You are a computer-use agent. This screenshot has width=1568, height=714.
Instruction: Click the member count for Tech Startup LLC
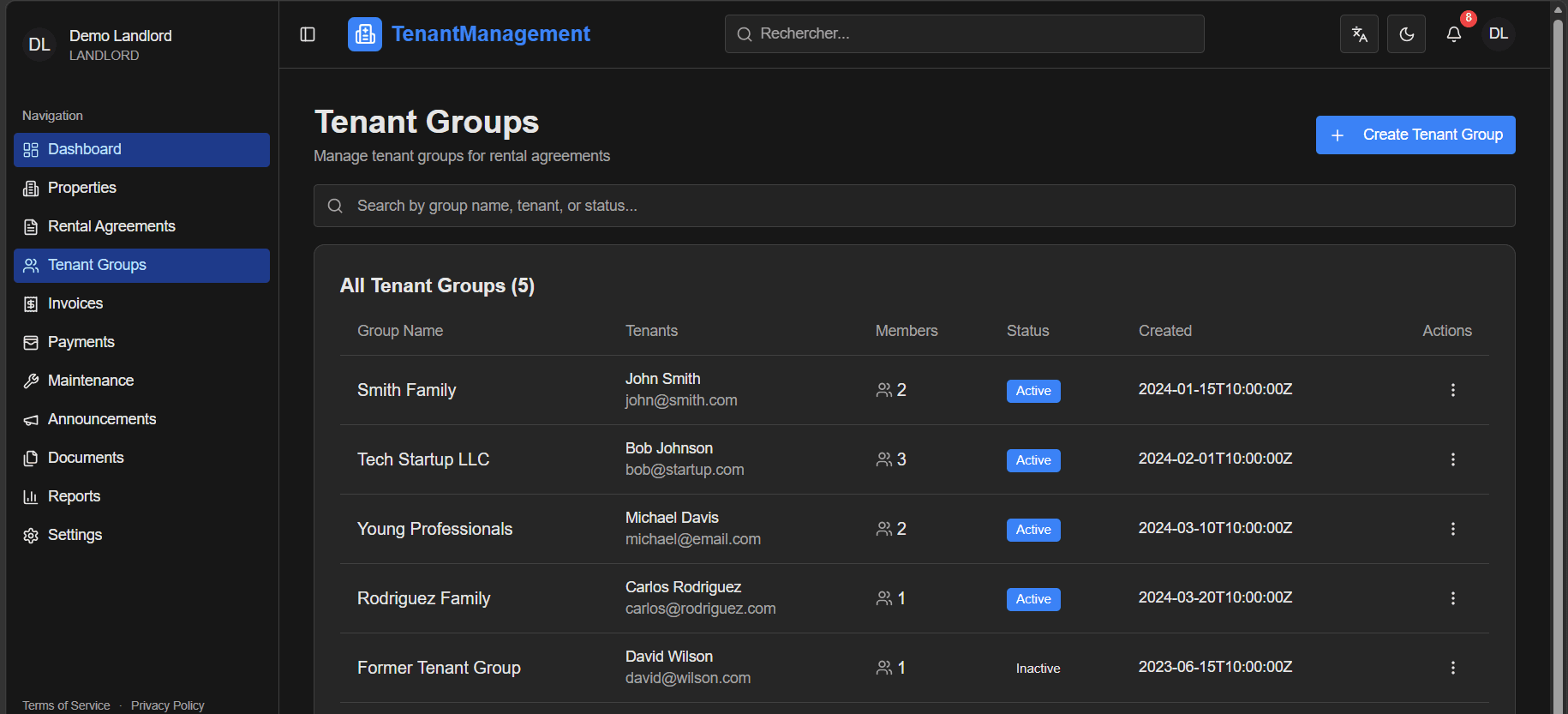[x=891, y=459]
